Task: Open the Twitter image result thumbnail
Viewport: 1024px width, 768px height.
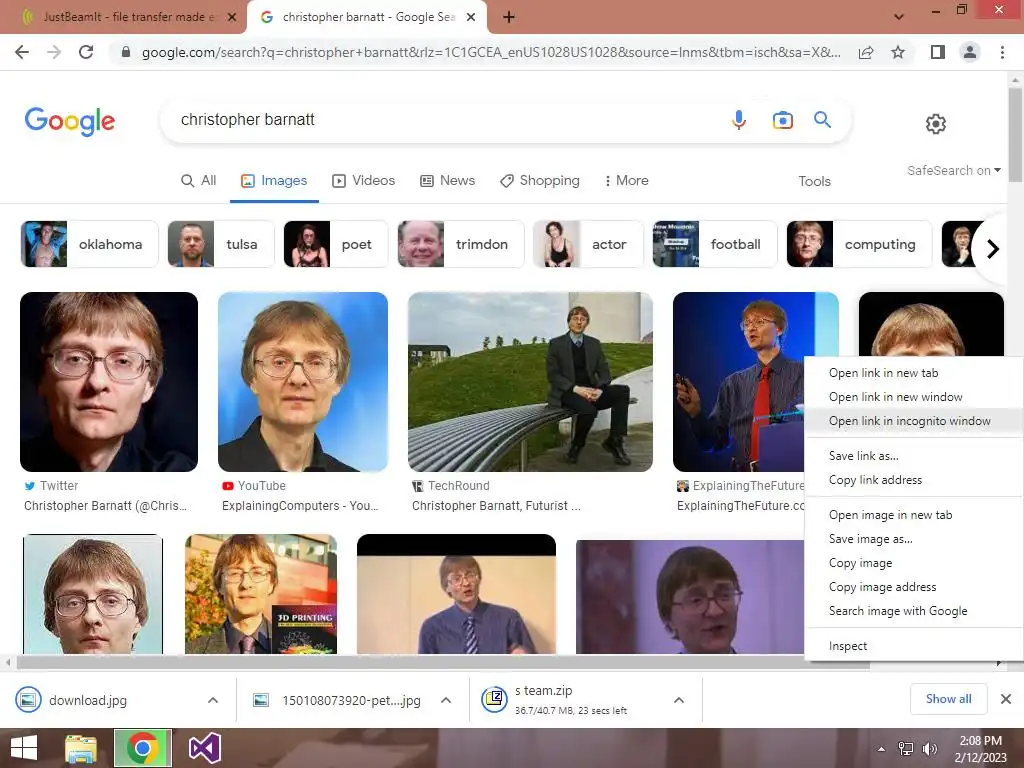Action: (x=109, y=382)
